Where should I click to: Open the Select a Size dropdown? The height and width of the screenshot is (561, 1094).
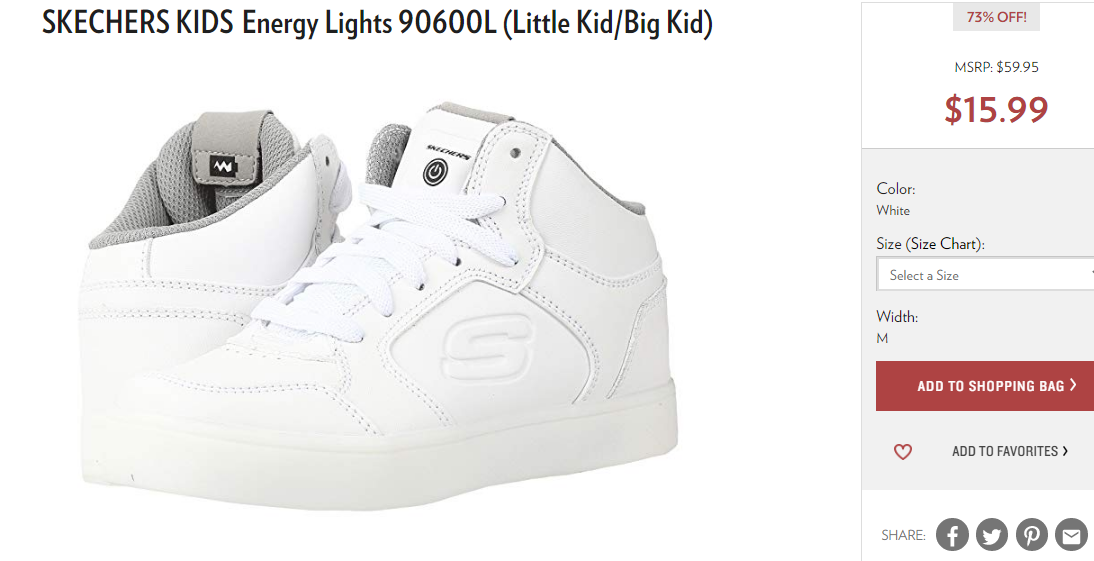984,274
